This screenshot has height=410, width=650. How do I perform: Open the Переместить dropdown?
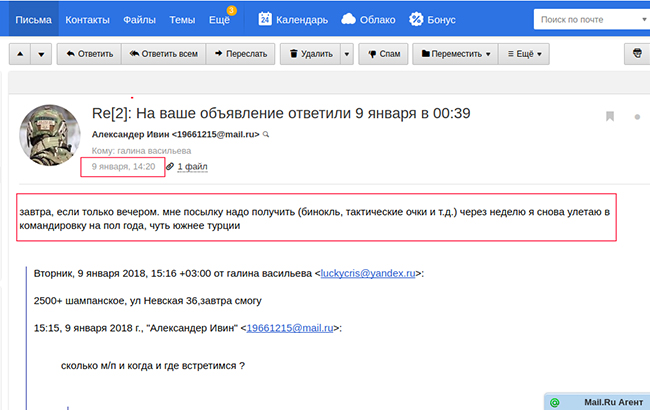pos(455,54)
